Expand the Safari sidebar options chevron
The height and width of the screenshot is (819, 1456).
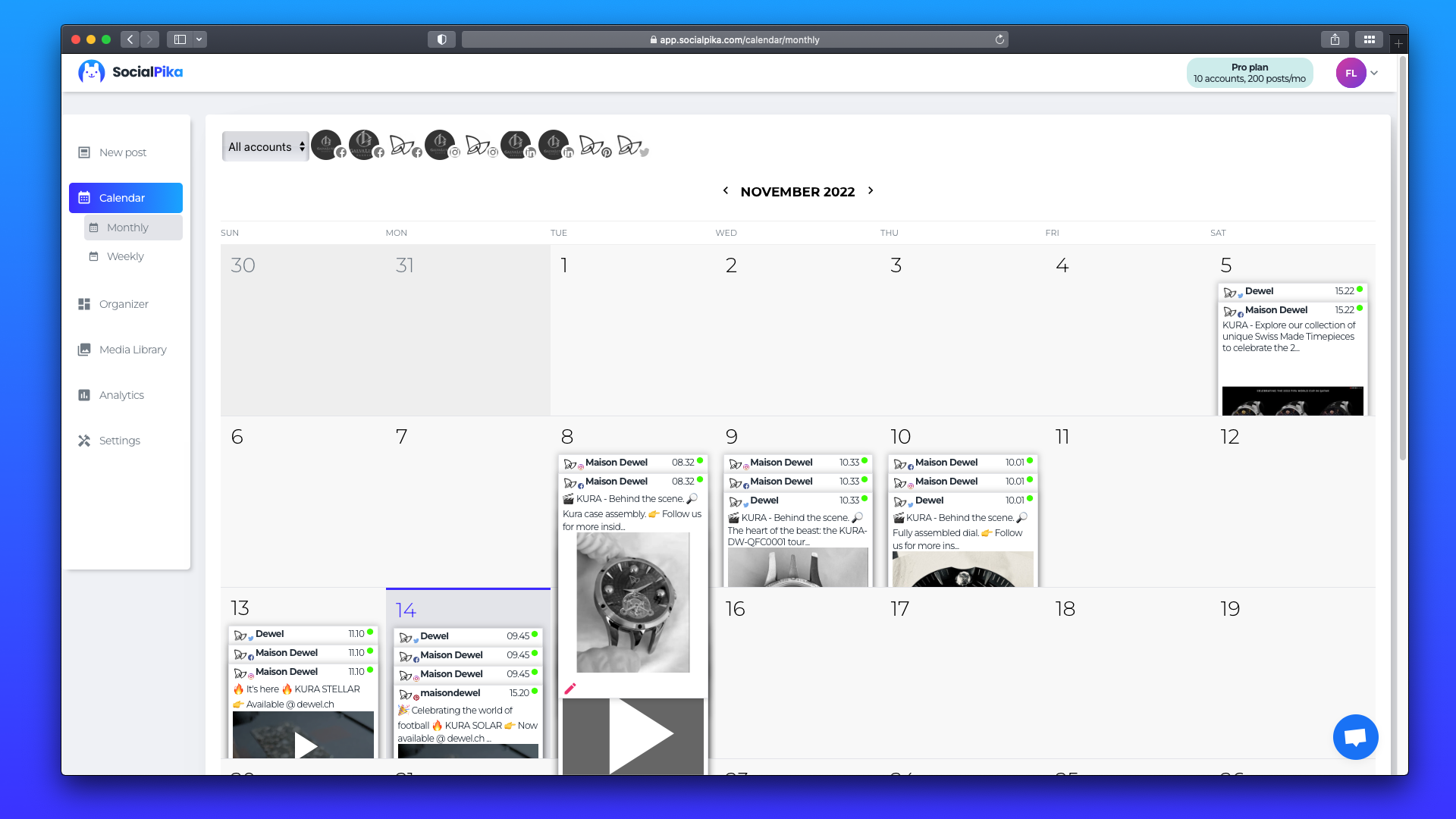pyautogui.click(x=199, y=39)
